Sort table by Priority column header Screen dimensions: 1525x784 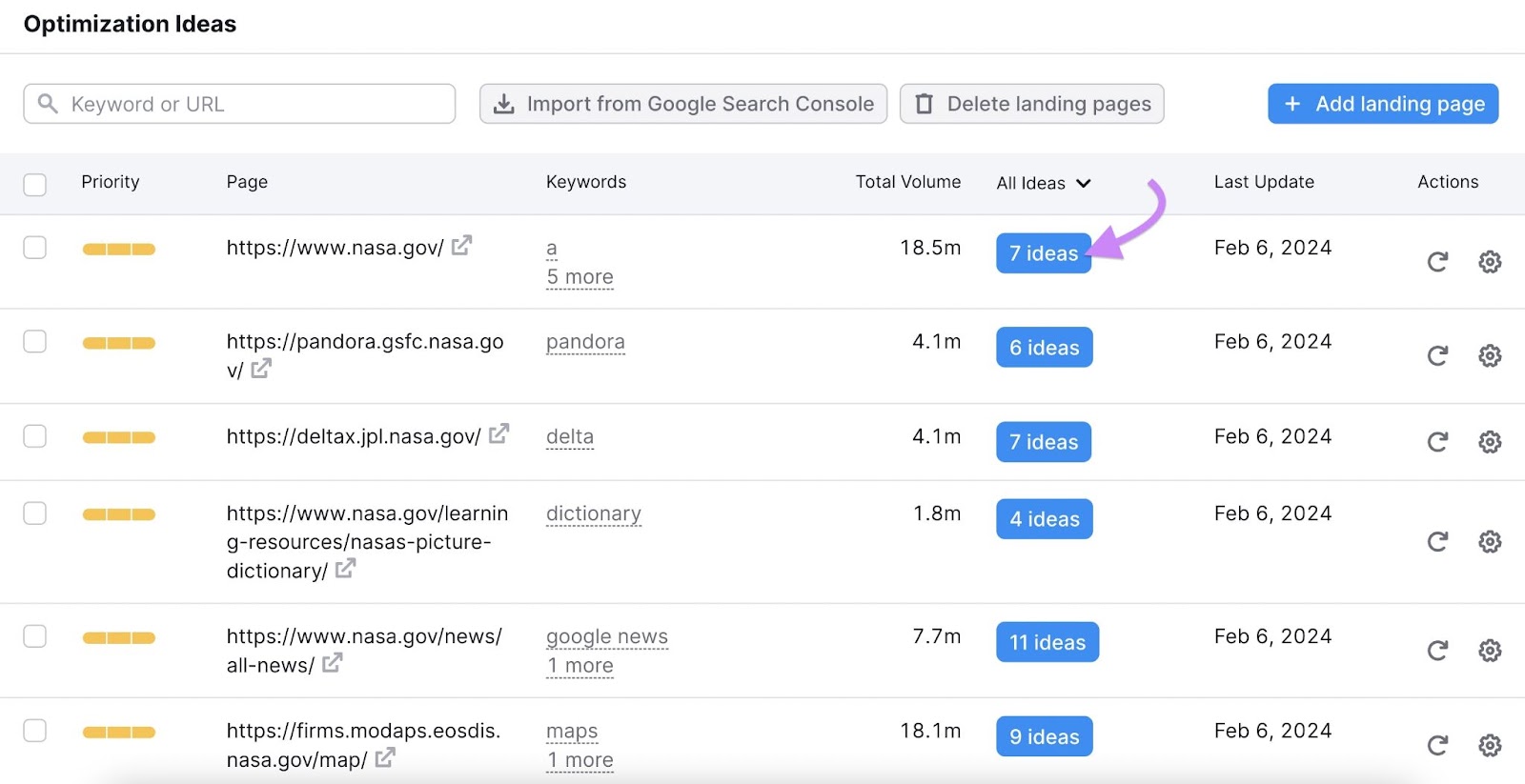pyautogui.click(x=110, y=182)
